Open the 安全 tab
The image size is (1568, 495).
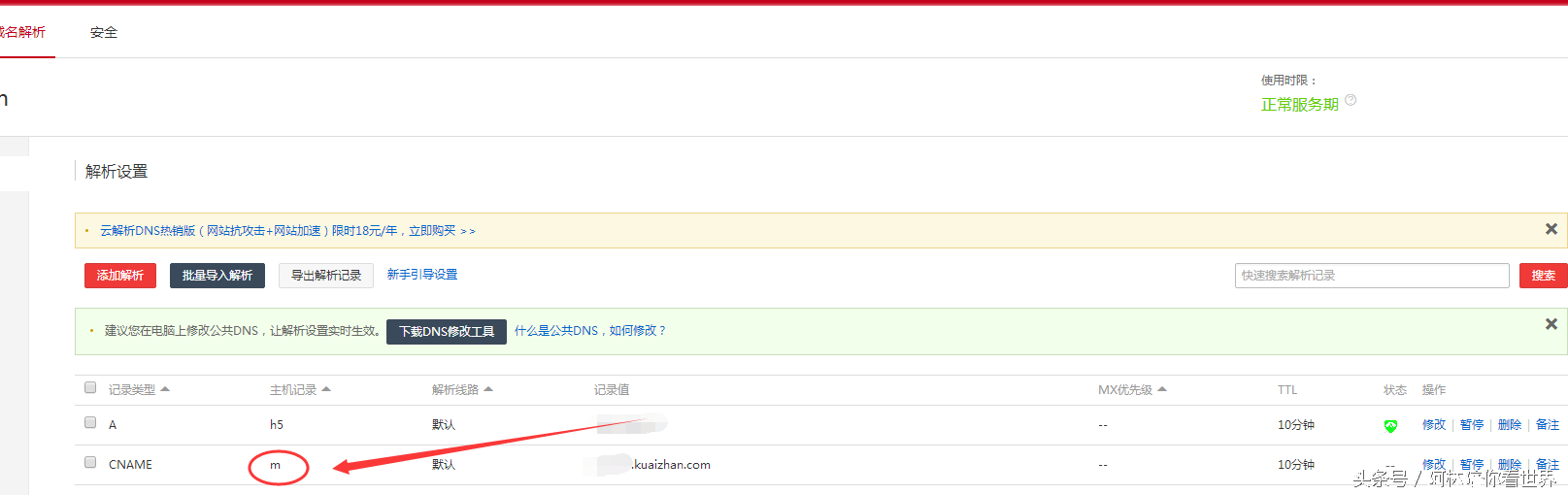tap(104, 32)
